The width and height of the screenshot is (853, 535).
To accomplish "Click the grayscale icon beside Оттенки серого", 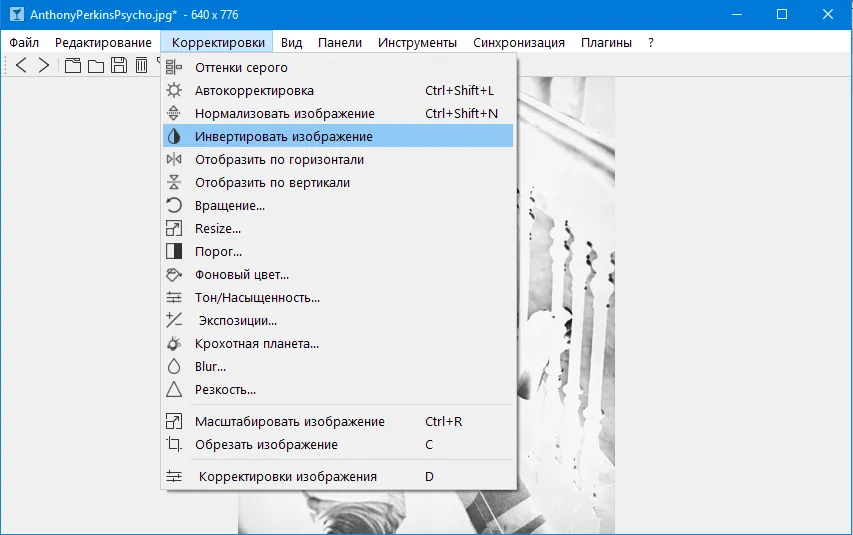I will click(174, 67).
